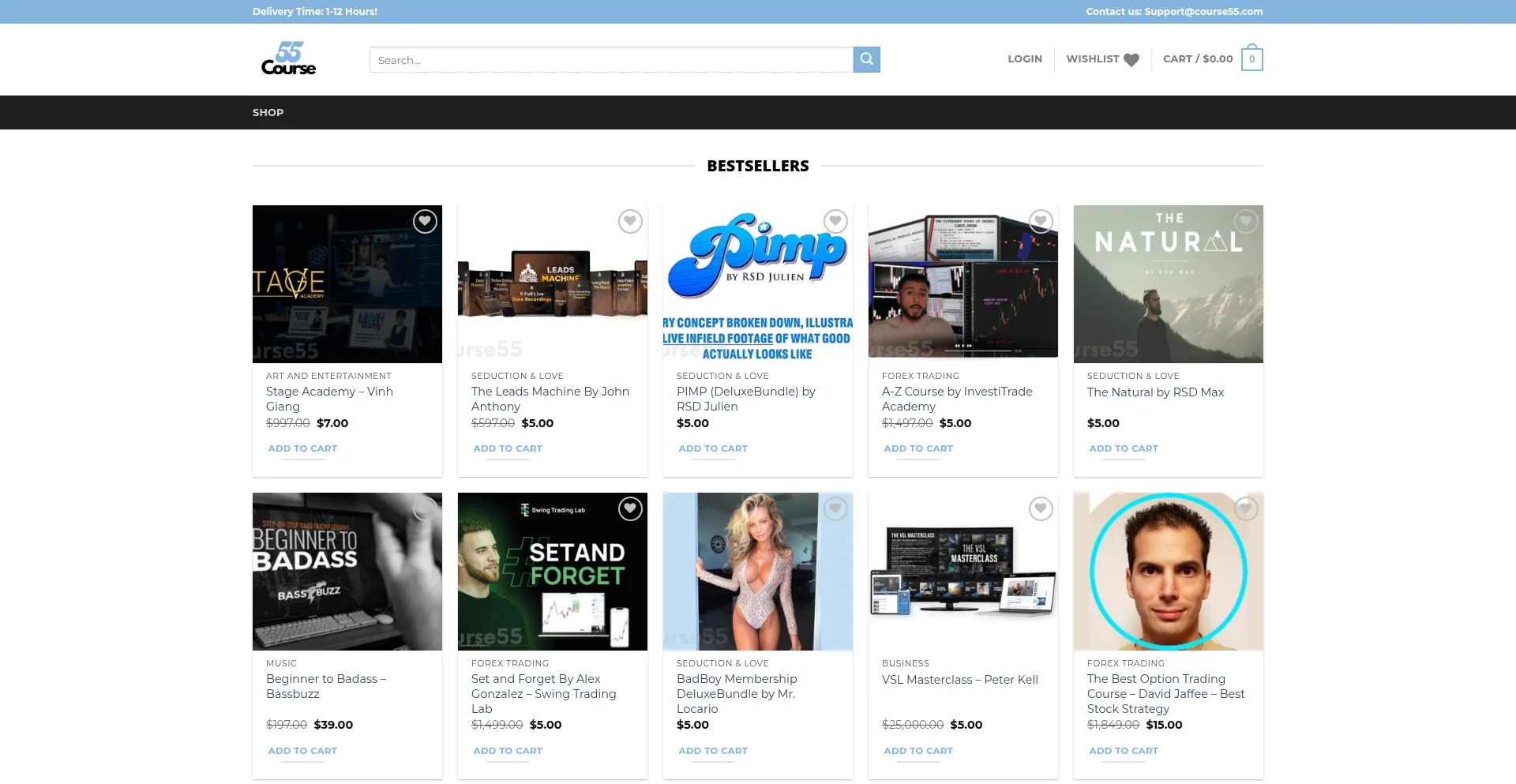Open 'The Natural by RSD Max' title
1516x784 pixels.
pos(1155,392)
